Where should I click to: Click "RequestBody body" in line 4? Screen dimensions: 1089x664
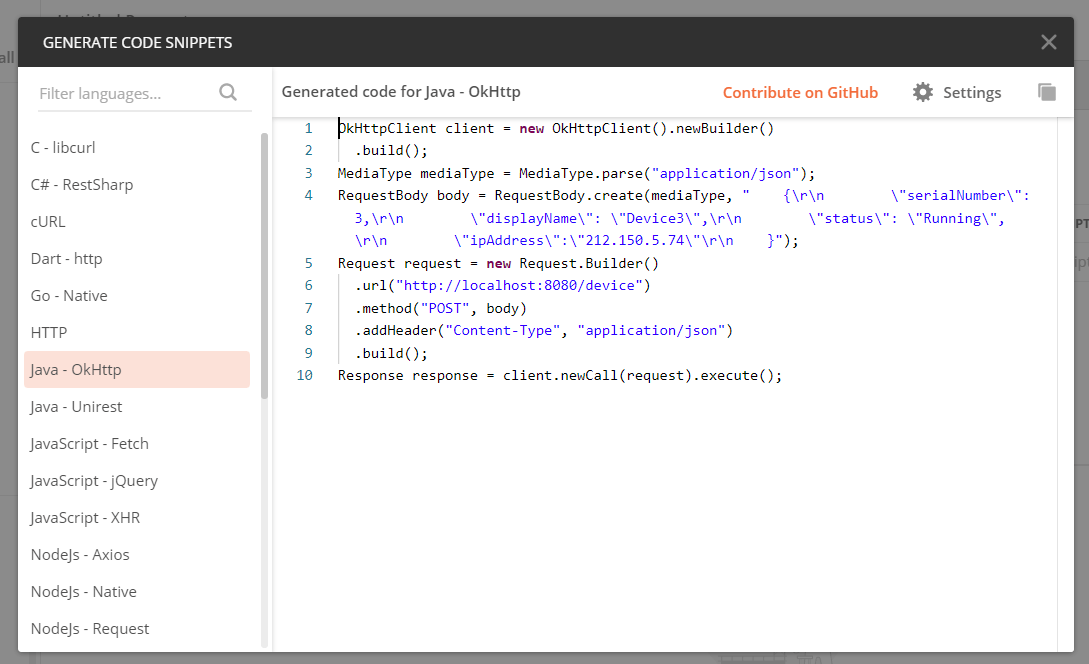(x=404, y=196)
